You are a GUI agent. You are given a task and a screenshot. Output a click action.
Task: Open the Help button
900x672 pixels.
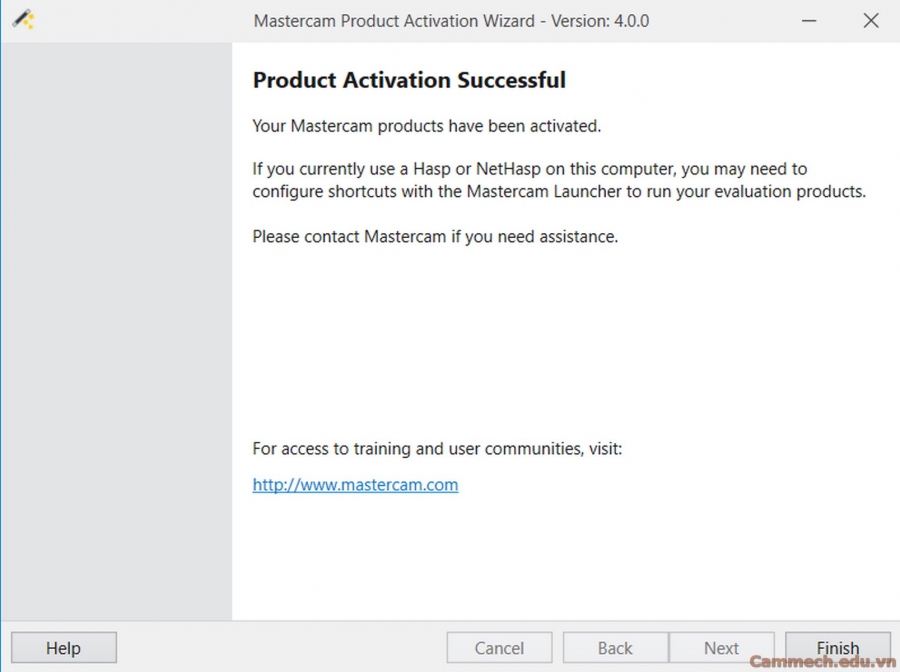click(63, 648)
